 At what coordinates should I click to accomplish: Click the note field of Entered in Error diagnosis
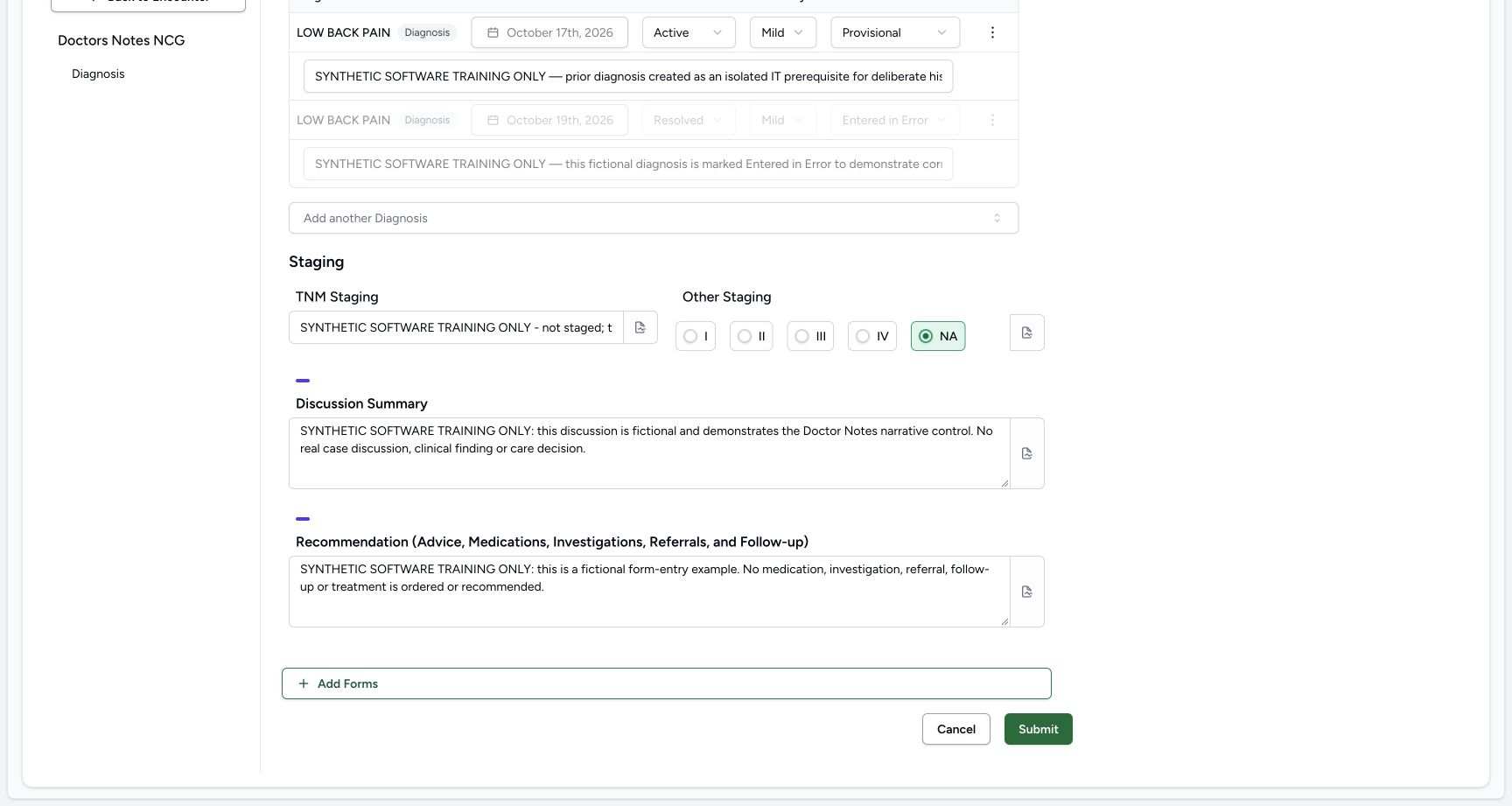click(628, 164)
